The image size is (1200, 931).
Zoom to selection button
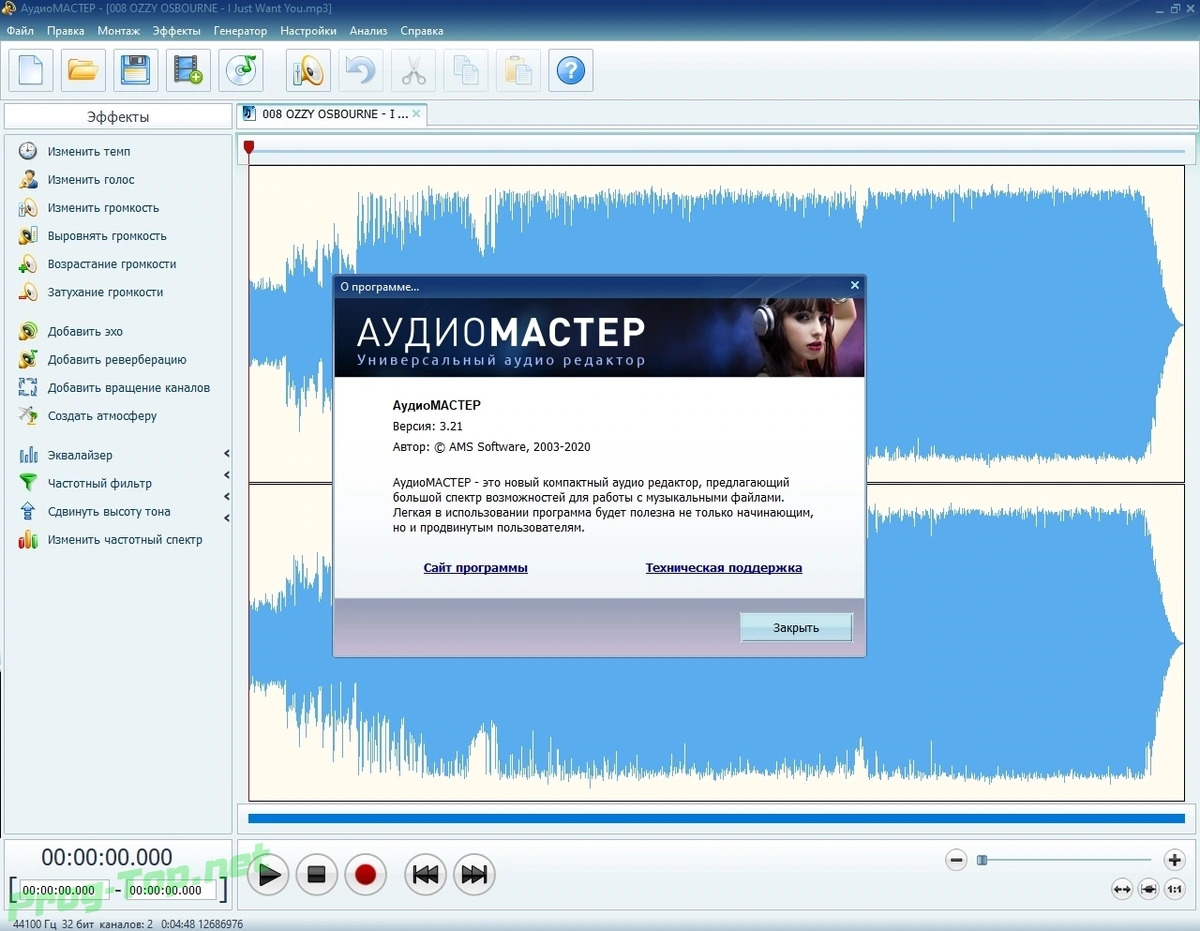click(1148, 889)
